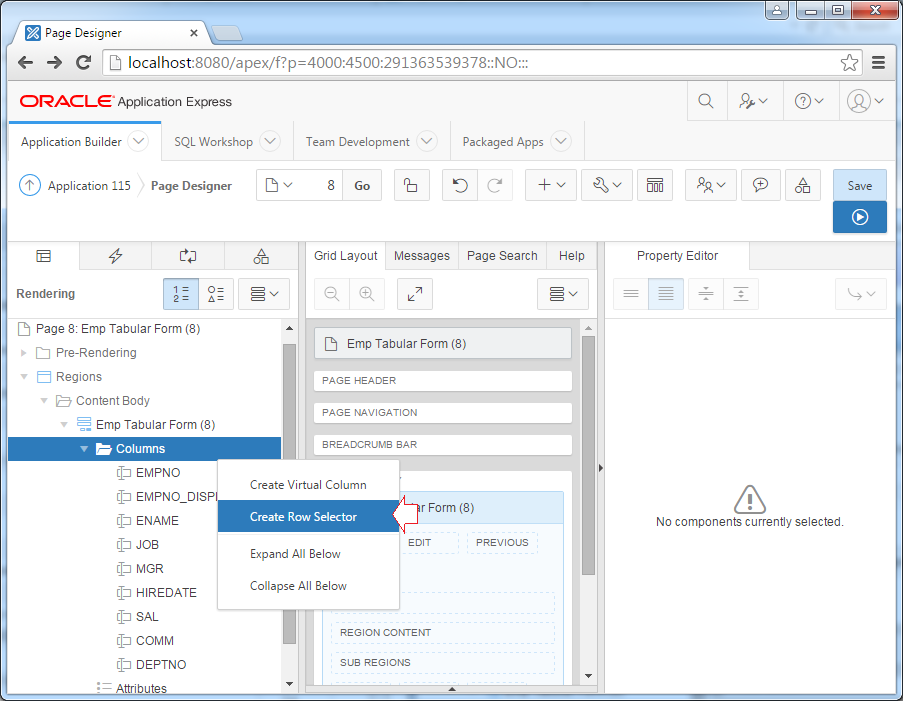Open the Chrome hamburger menu
Image resolution: width=903 pixels, height=701 pixels.
tap(878, 62)
